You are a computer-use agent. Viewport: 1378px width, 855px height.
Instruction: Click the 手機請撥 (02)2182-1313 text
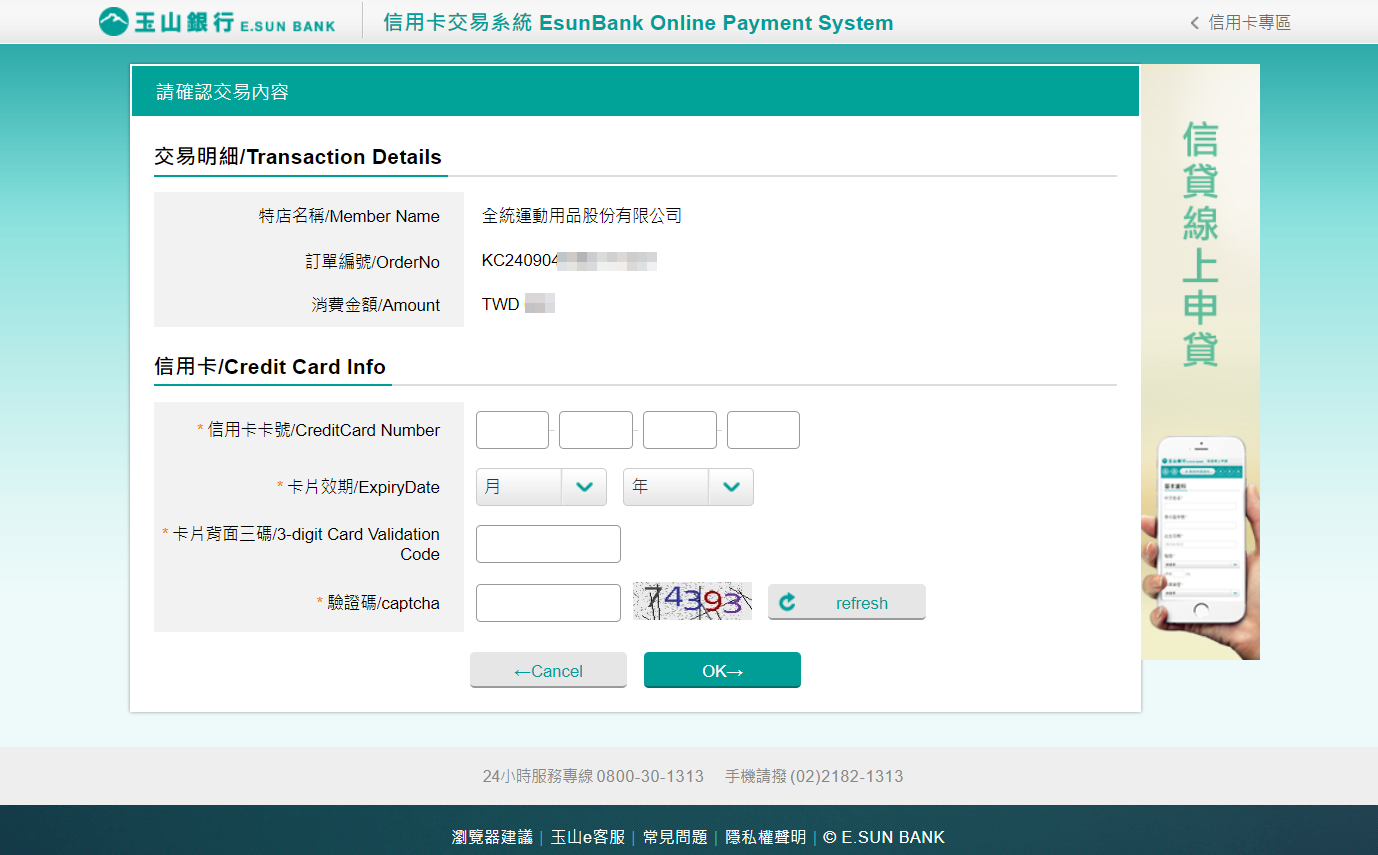coord(814,776)
